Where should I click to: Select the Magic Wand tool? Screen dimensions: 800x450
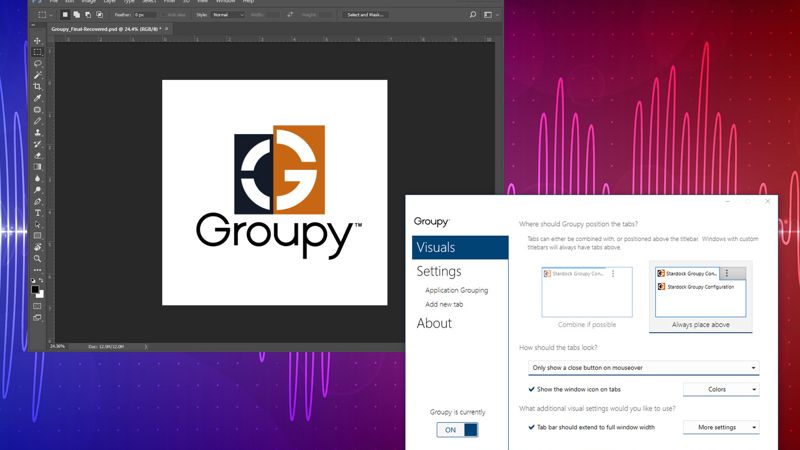(x=37, y=75)
